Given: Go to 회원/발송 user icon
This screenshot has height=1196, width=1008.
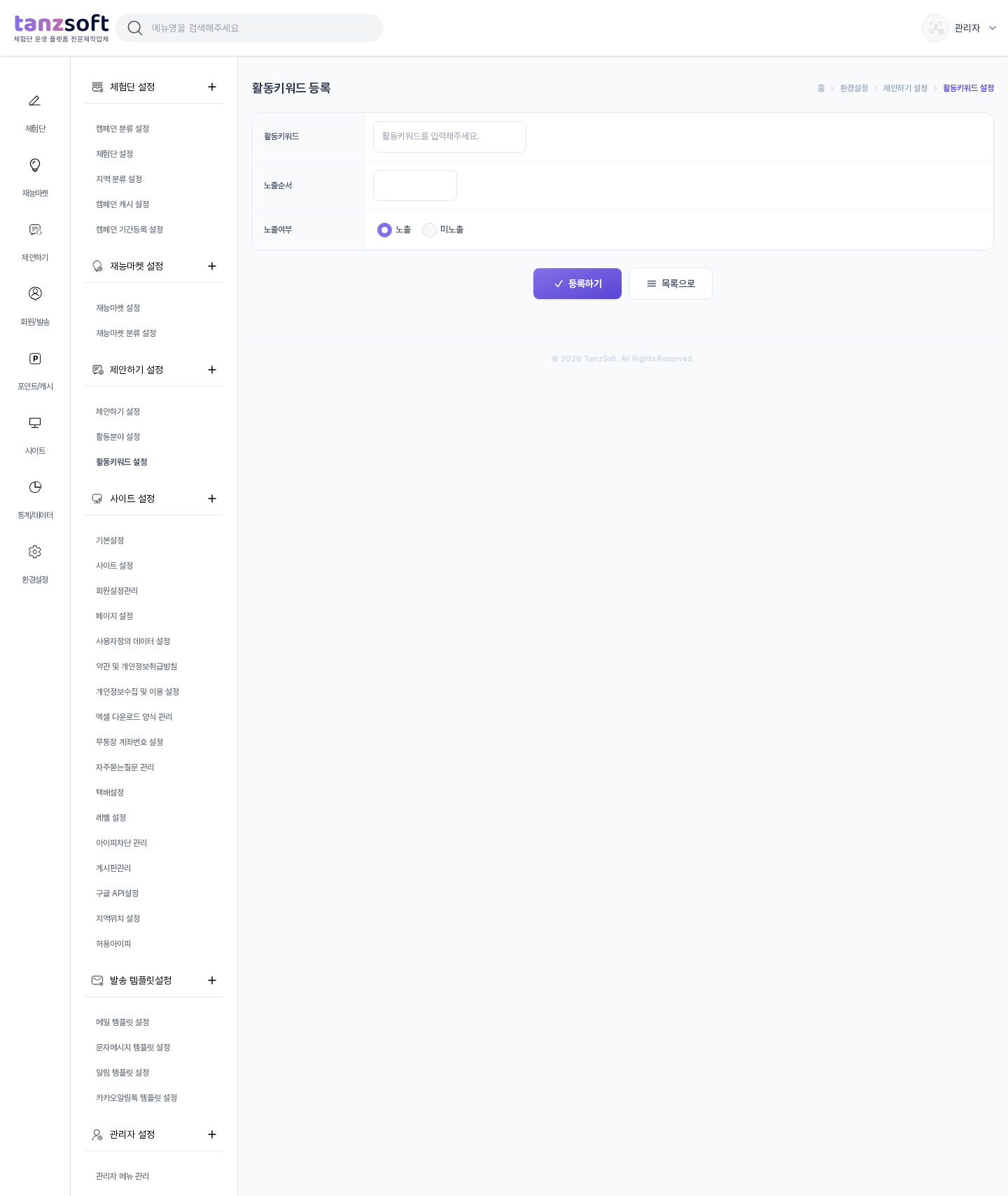Looking at the screenshot, I should [x=35, y=293].
